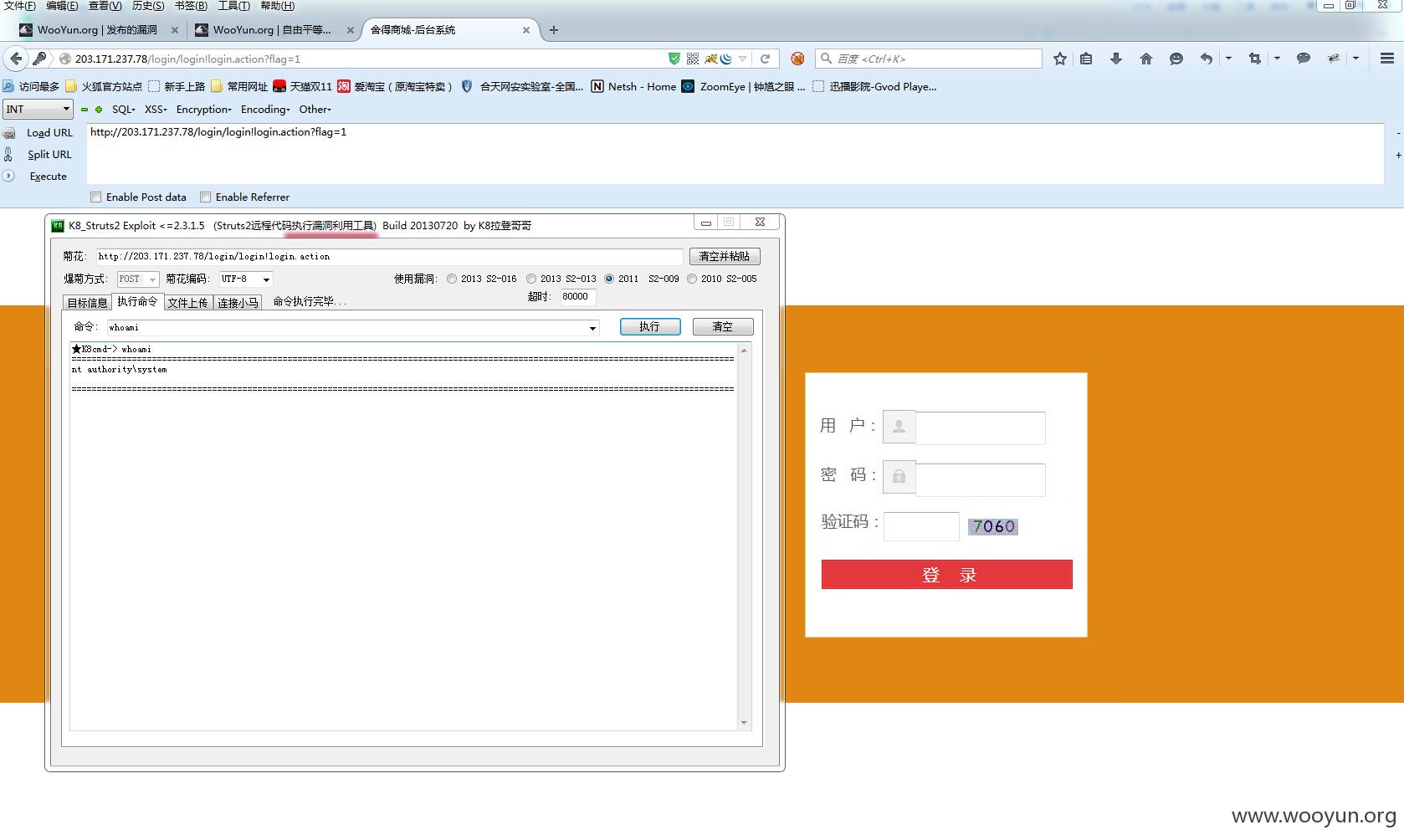Enable Referrer checkbox
Viewport: 1404px width, 840px height.
pos(205,197)
